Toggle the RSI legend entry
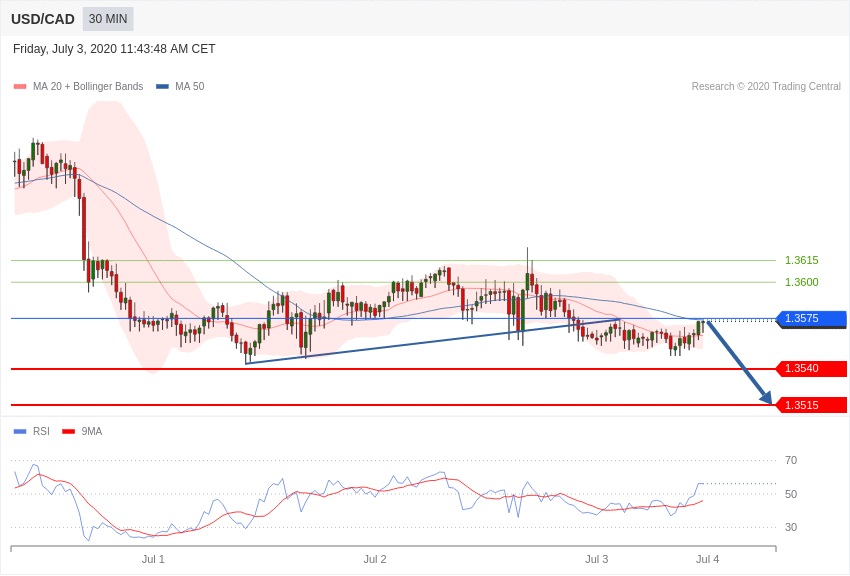 pos(41,432)
